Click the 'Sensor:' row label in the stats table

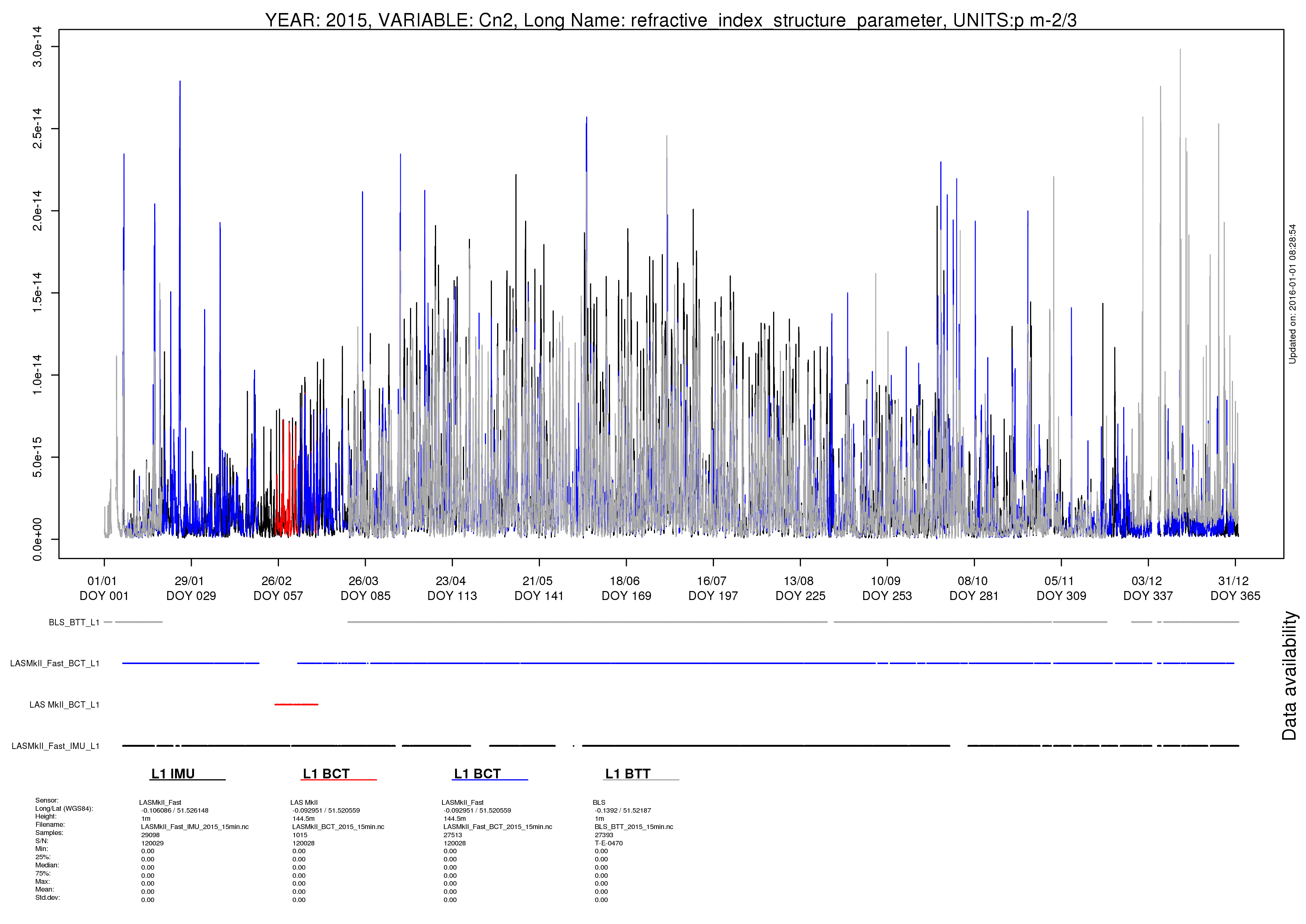(x=47, y=800)
